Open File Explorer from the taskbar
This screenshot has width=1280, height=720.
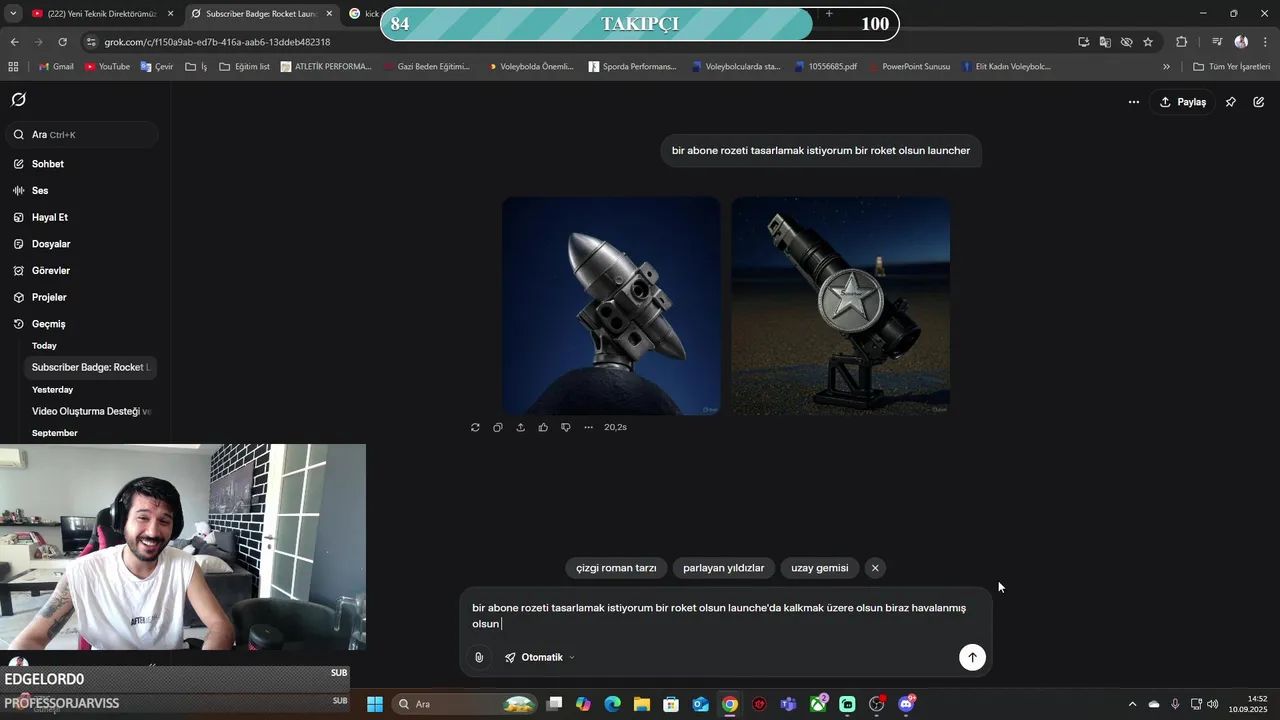click(642, 704)
